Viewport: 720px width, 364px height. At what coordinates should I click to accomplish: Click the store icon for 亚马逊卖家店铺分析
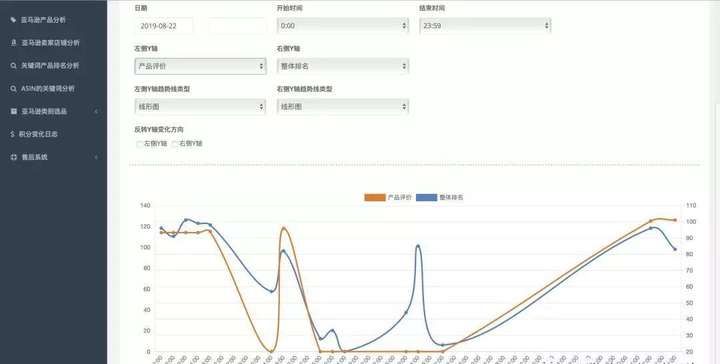14,43
